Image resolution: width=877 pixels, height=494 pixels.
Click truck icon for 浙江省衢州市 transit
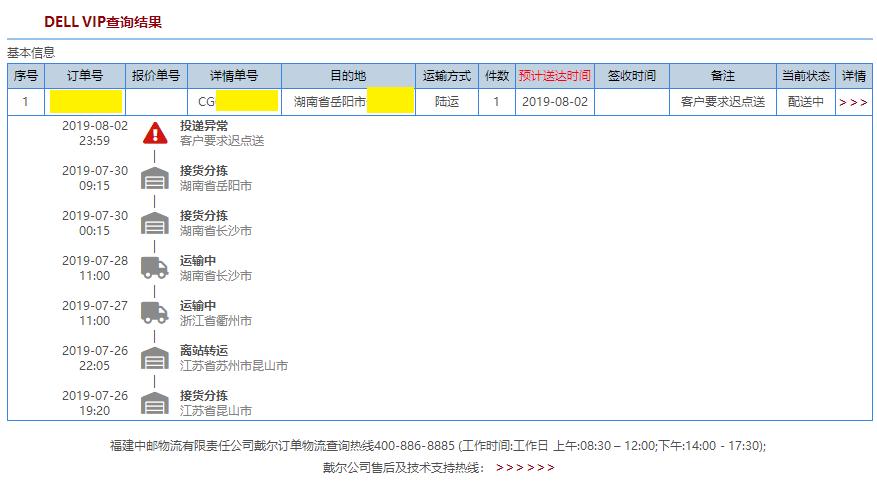155,313
